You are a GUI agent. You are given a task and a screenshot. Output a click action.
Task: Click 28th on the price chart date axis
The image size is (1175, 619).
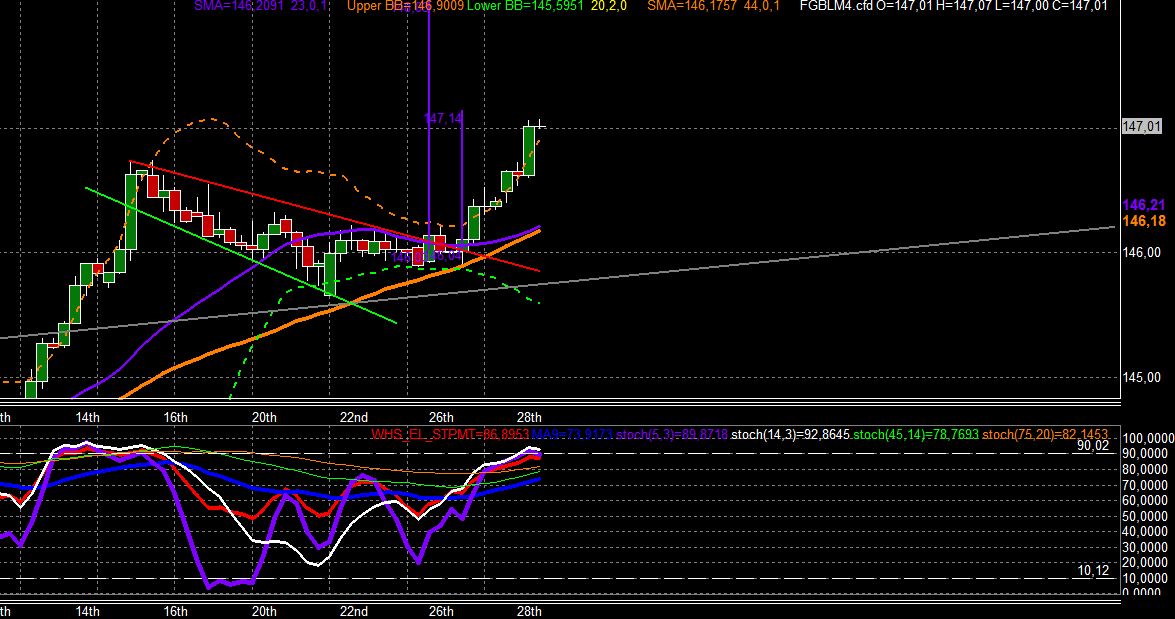(x=529, y=417)
